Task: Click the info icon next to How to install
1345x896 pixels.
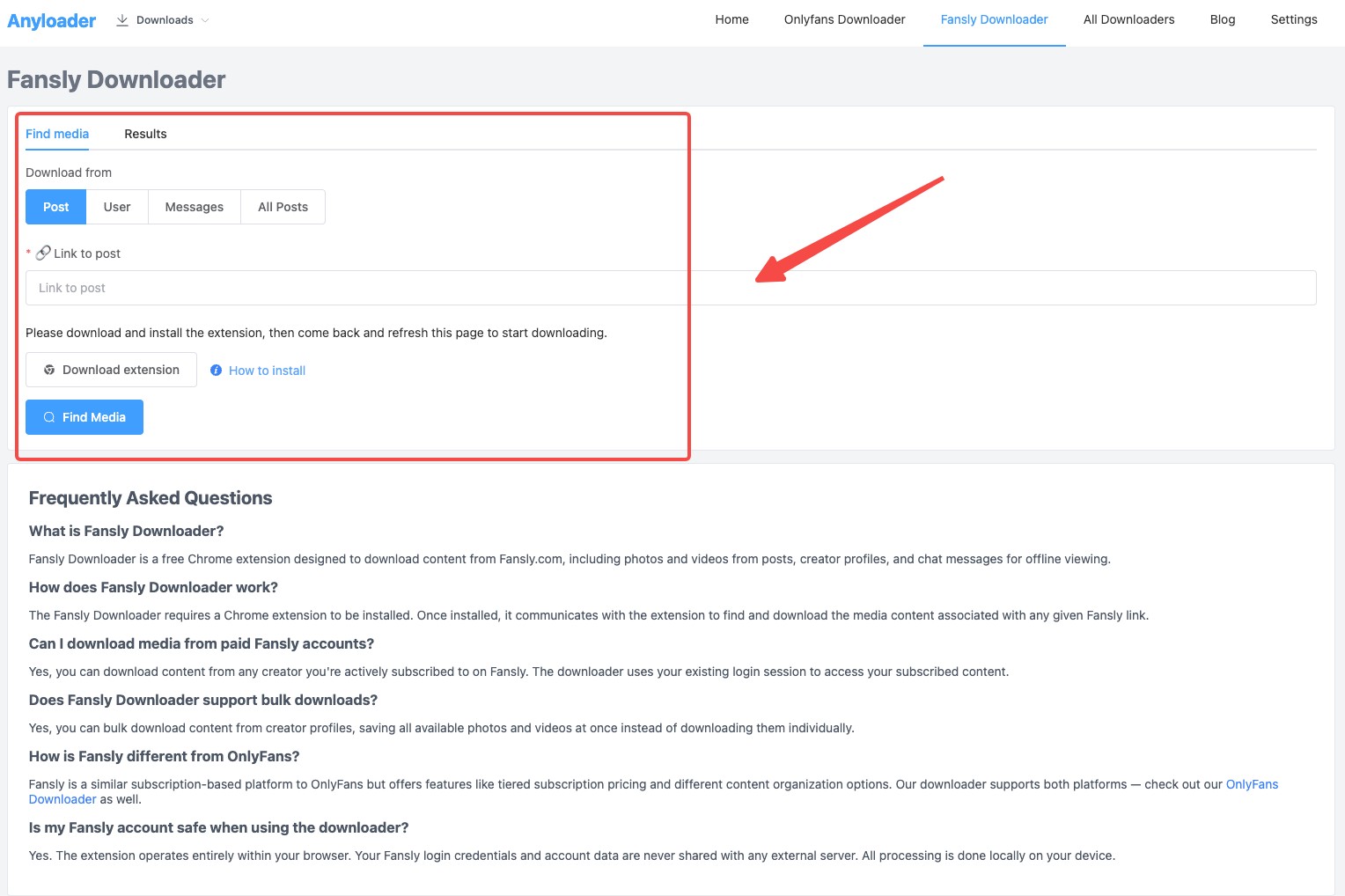Action: pos(216,371)
